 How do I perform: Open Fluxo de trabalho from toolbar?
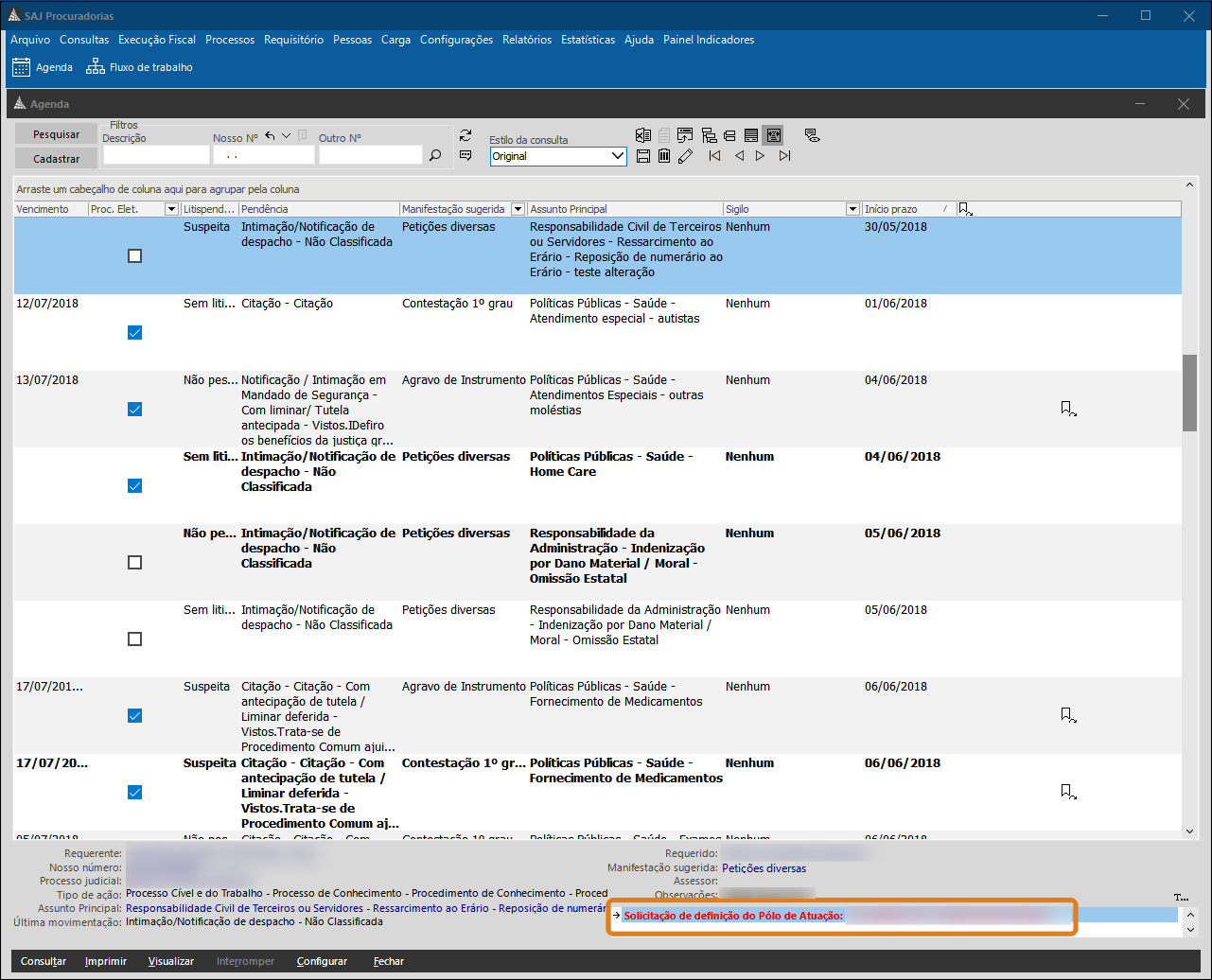pos(140,67)
